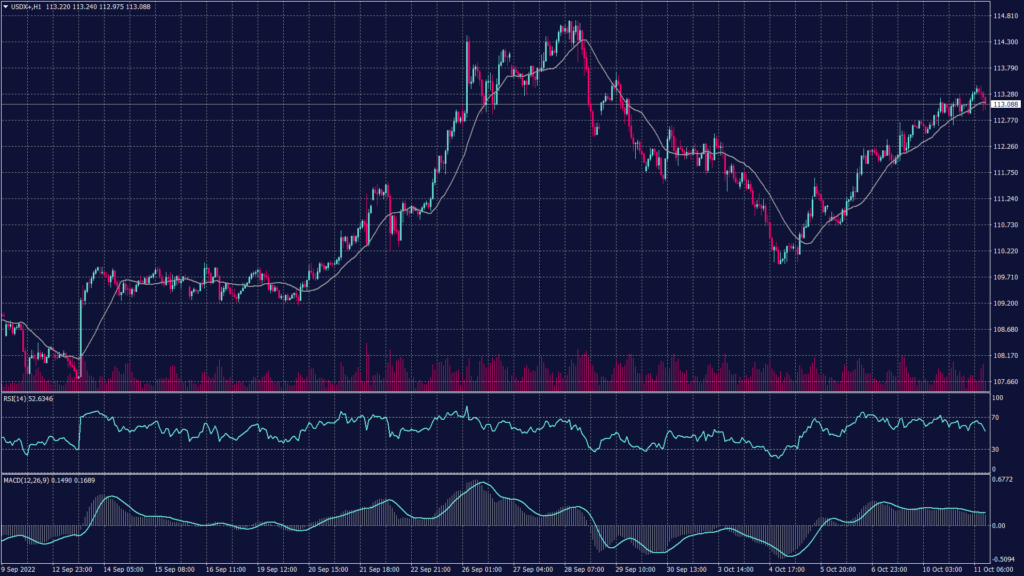Screen dimensions: 1024x576
Task: Click the separator between price chart and RSI
Action: tap(500, 392)
